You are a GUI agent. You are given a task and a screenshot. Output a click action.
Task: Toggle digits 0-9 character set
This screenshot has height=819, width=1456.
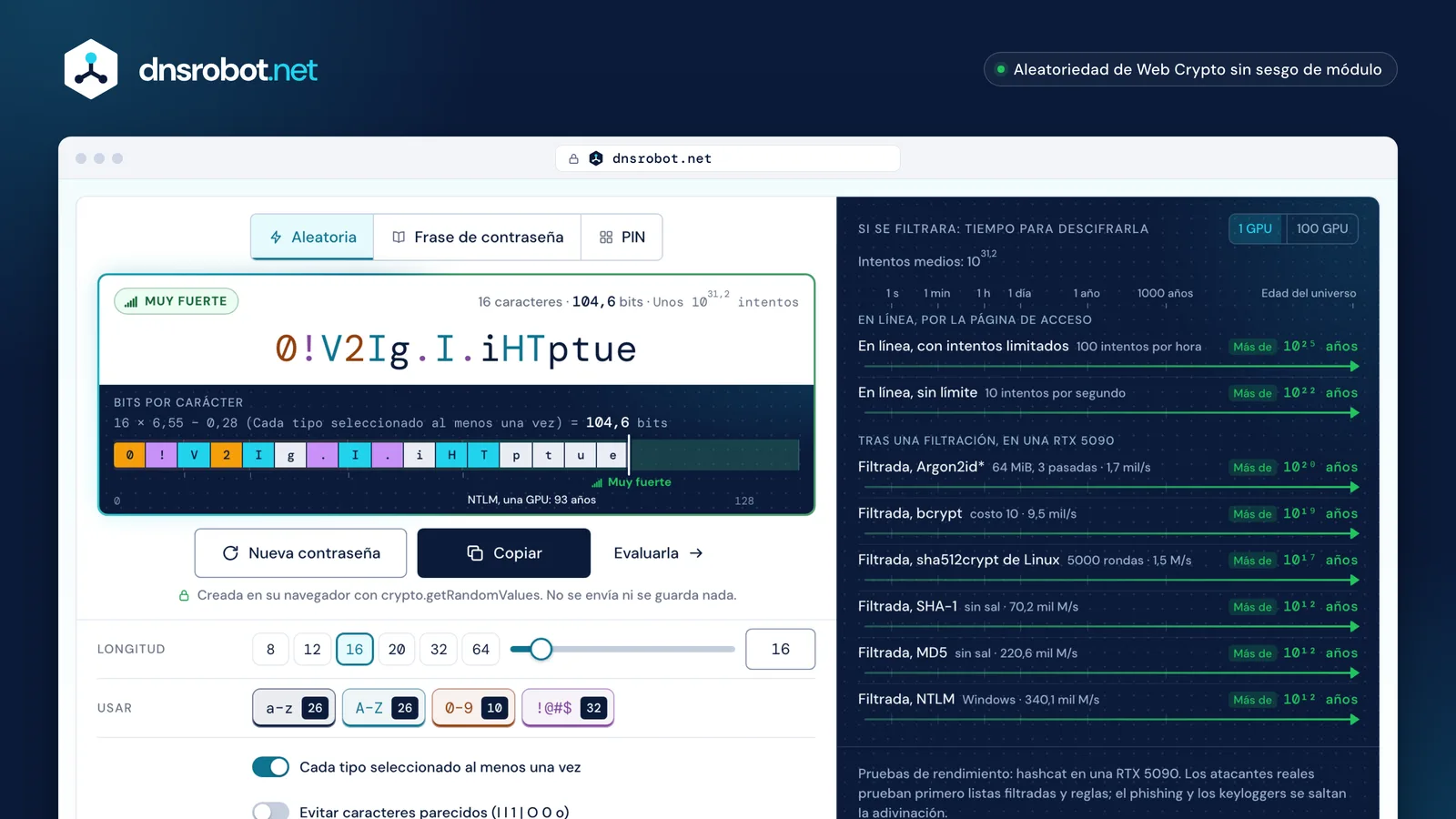[473, 707]
